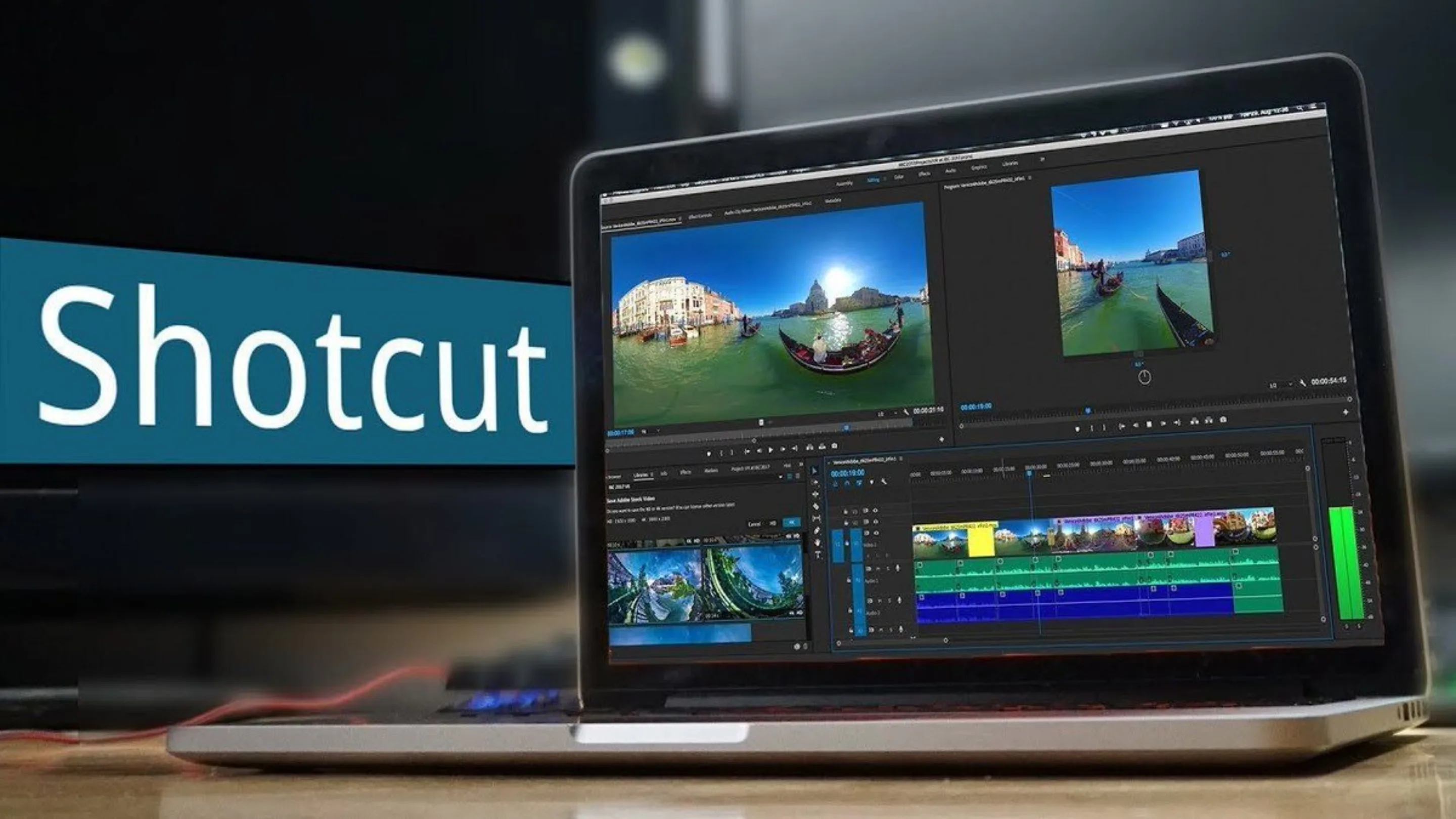Click the 4K button in the save dialog

[x=791, y=523]
